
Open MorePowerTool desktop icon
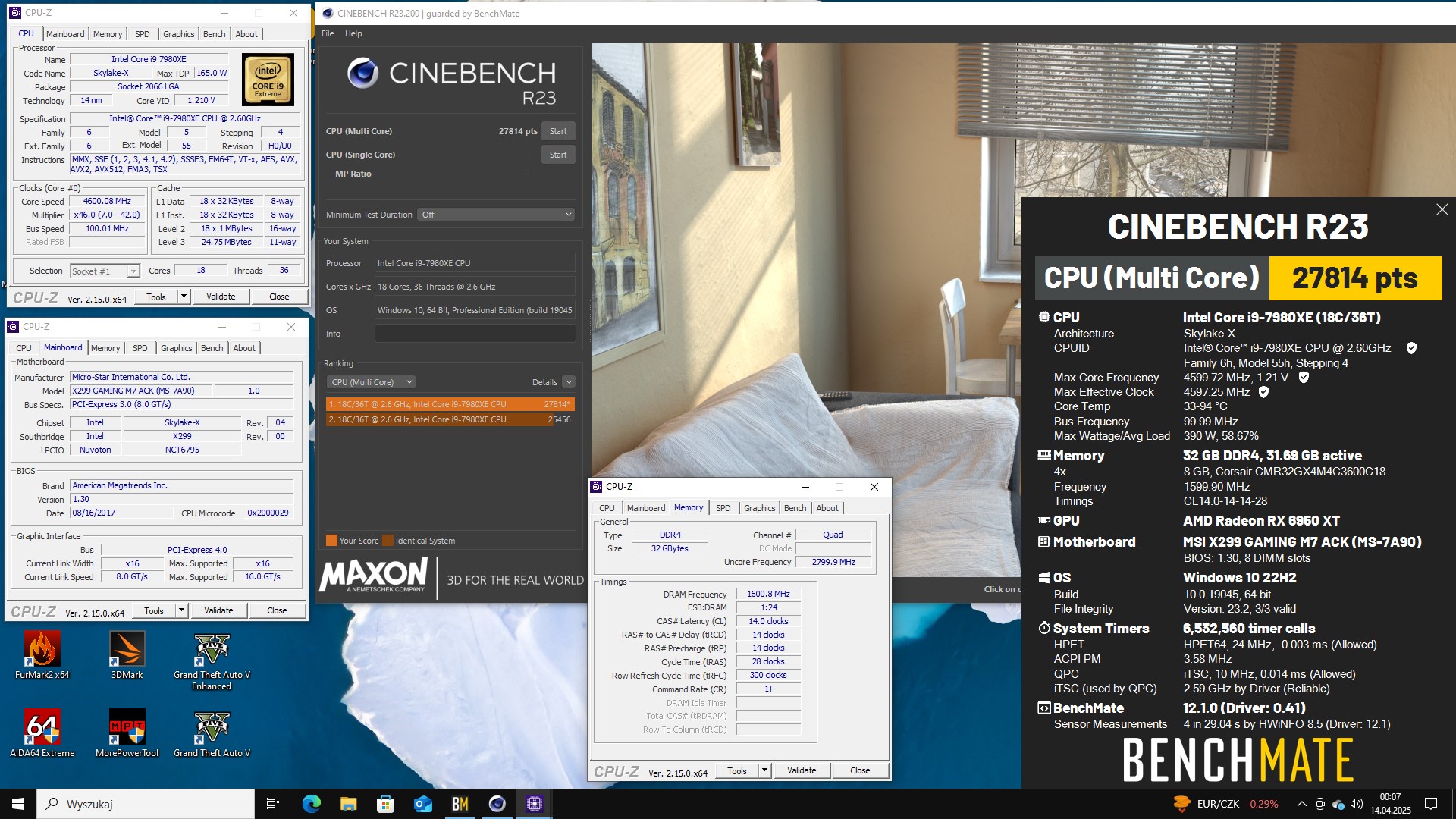pos(127,733)
